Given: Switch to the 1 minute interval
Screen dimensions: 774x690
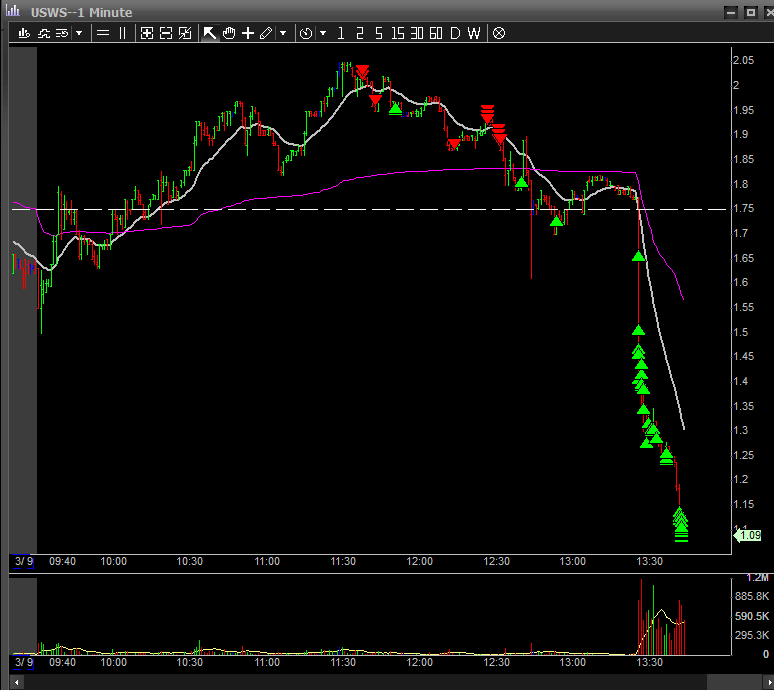Looking at the screenshot, I should point(341,33).
